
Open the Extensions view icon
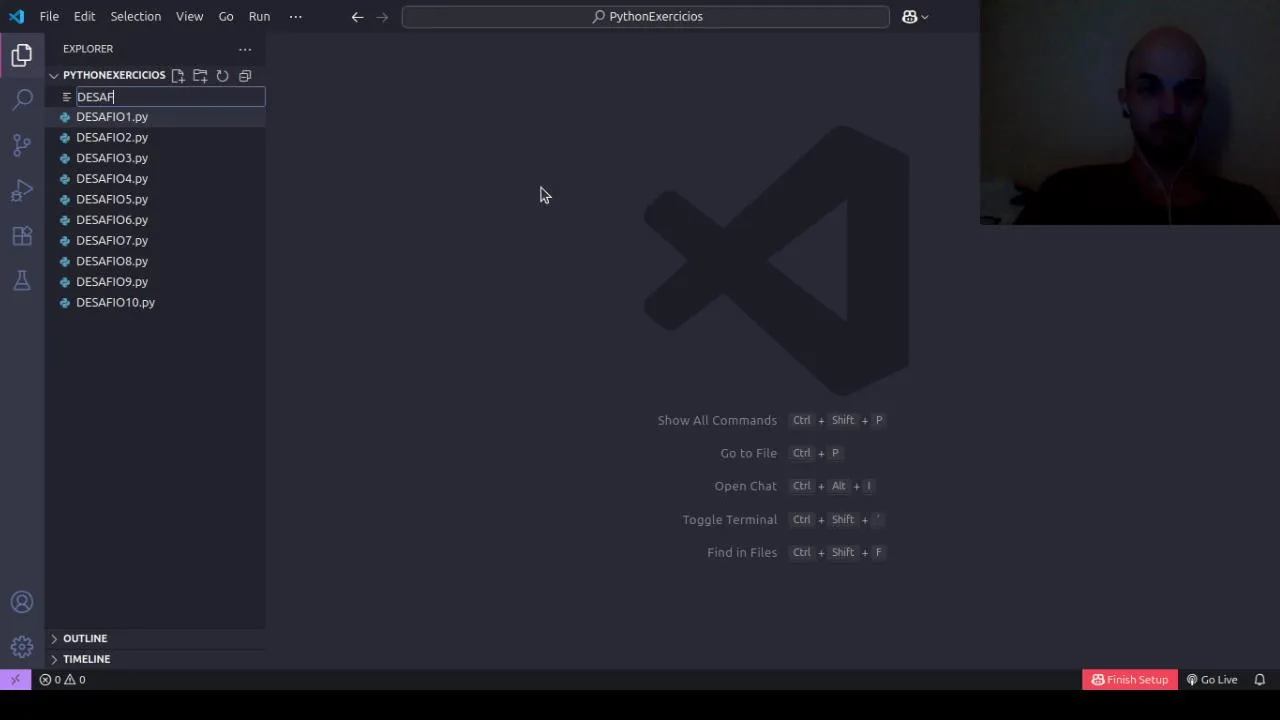22,236
